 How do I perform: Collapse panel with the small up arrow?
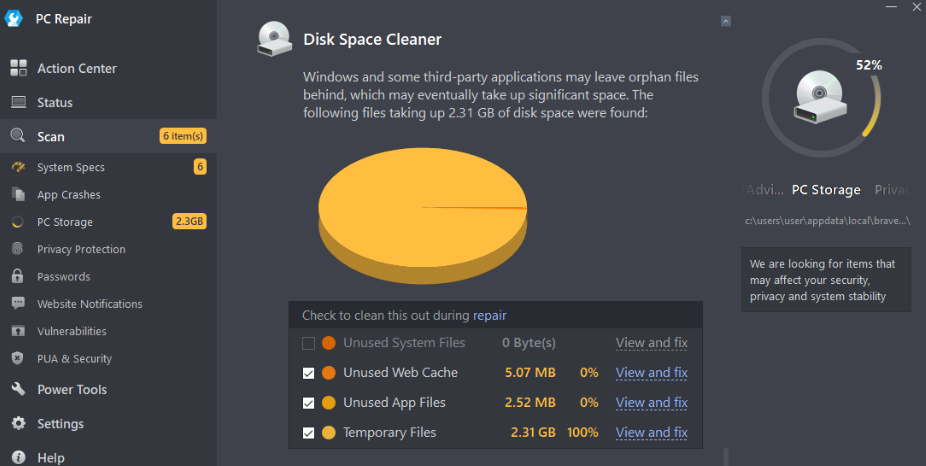(x=726, y=21)
